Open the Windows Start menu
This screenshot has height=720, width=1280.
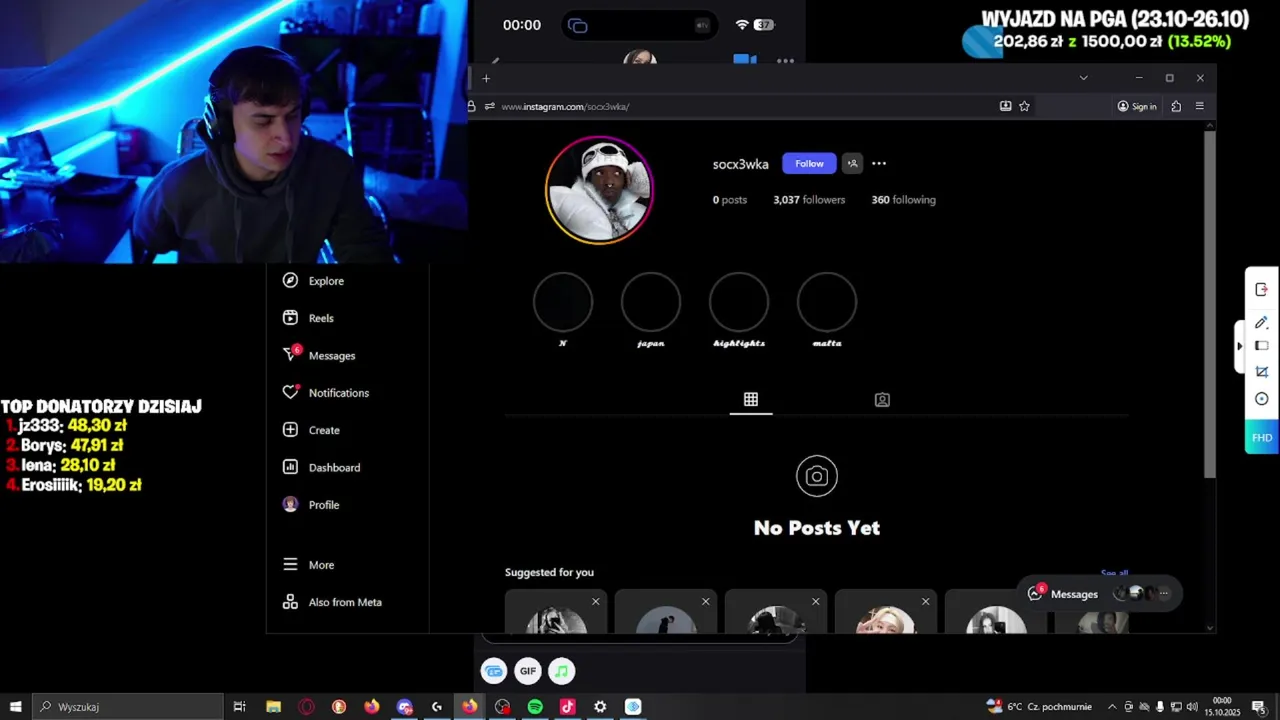15,707
